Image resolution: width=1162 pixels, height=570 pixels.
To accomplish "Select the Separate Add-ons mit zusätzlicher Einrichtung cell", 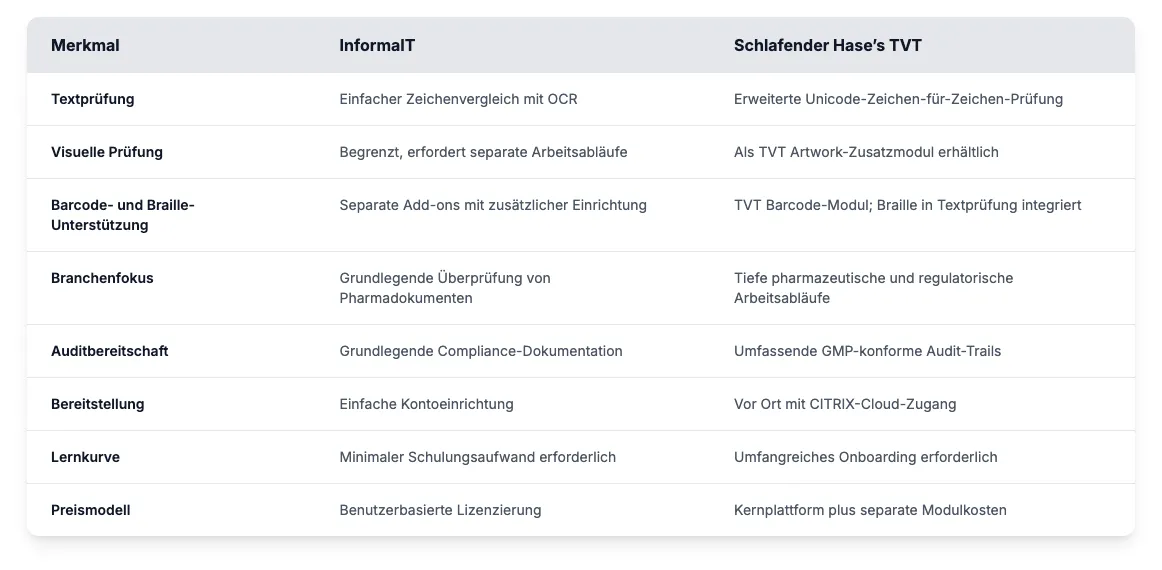I will (493, 205).
